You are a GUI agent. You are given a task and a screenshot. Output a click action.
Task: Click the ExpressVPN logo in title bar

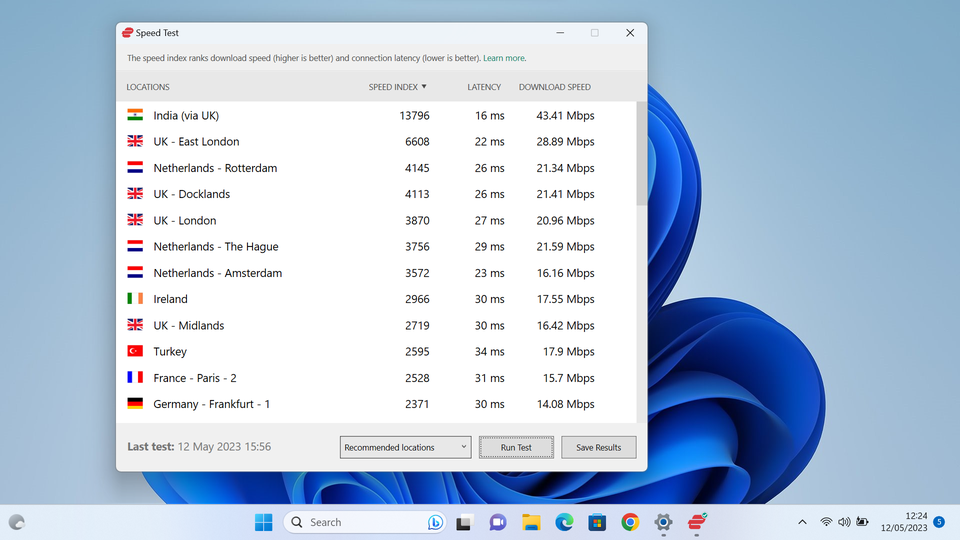click(127, 32)
